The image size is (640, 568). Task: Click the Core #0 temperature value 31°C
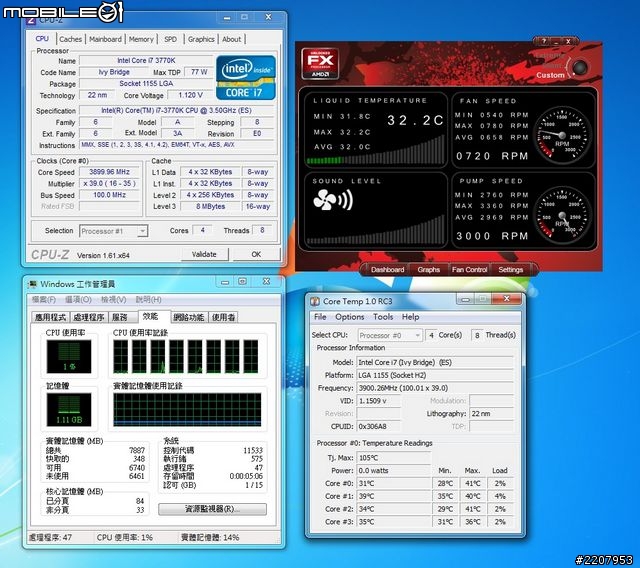tap(393, 484)
